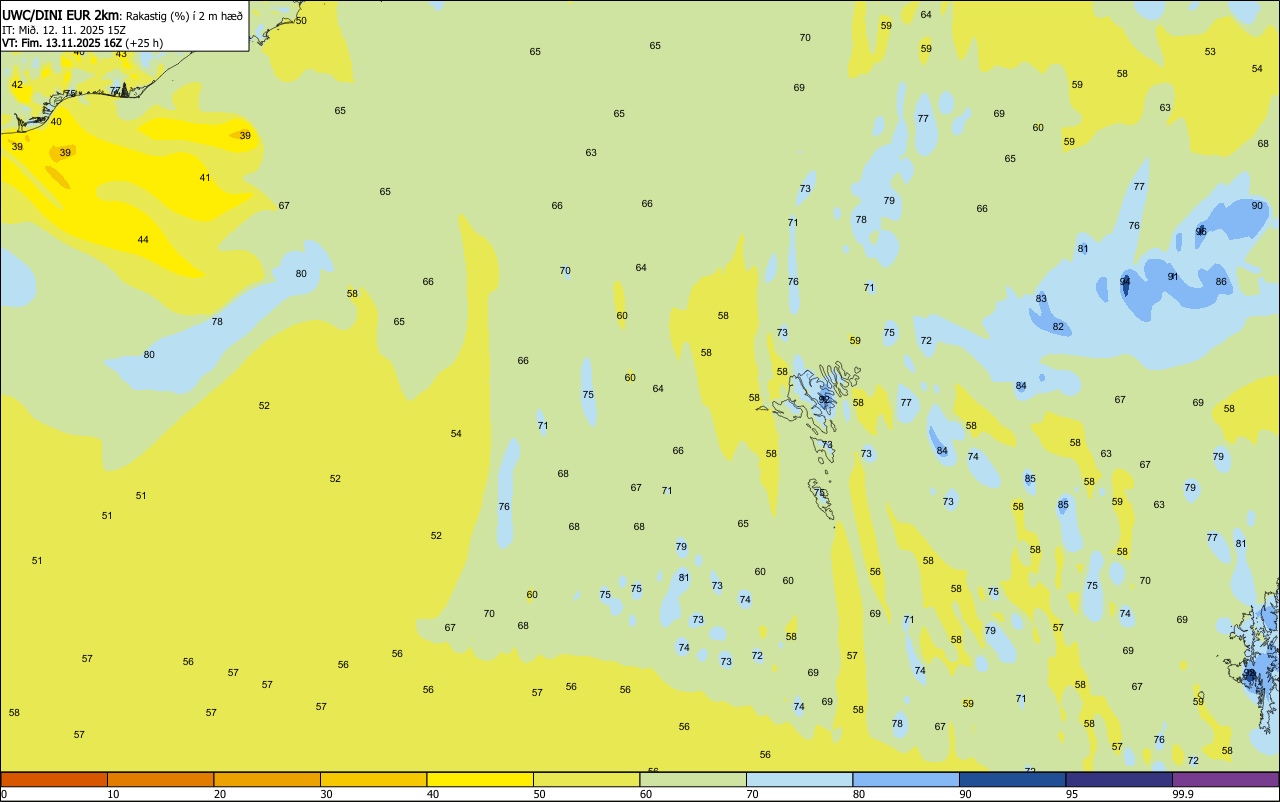1280x802 pixels.
Task: Click the '10' legend tick label
Action: 113,794
